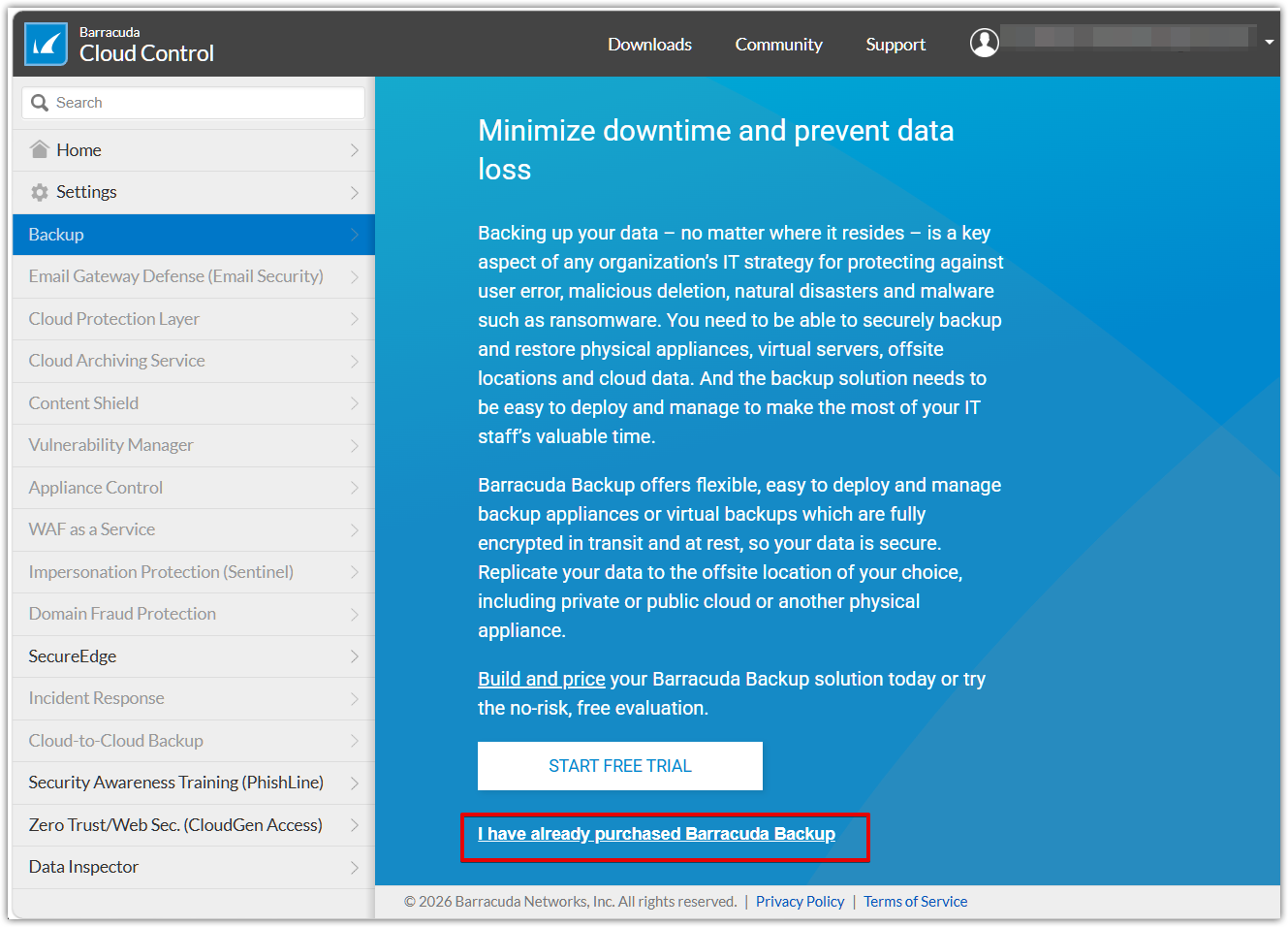Viewport: 1288px width, 927px height.
Task: Select Content Shield
Action: coord(194,403)
